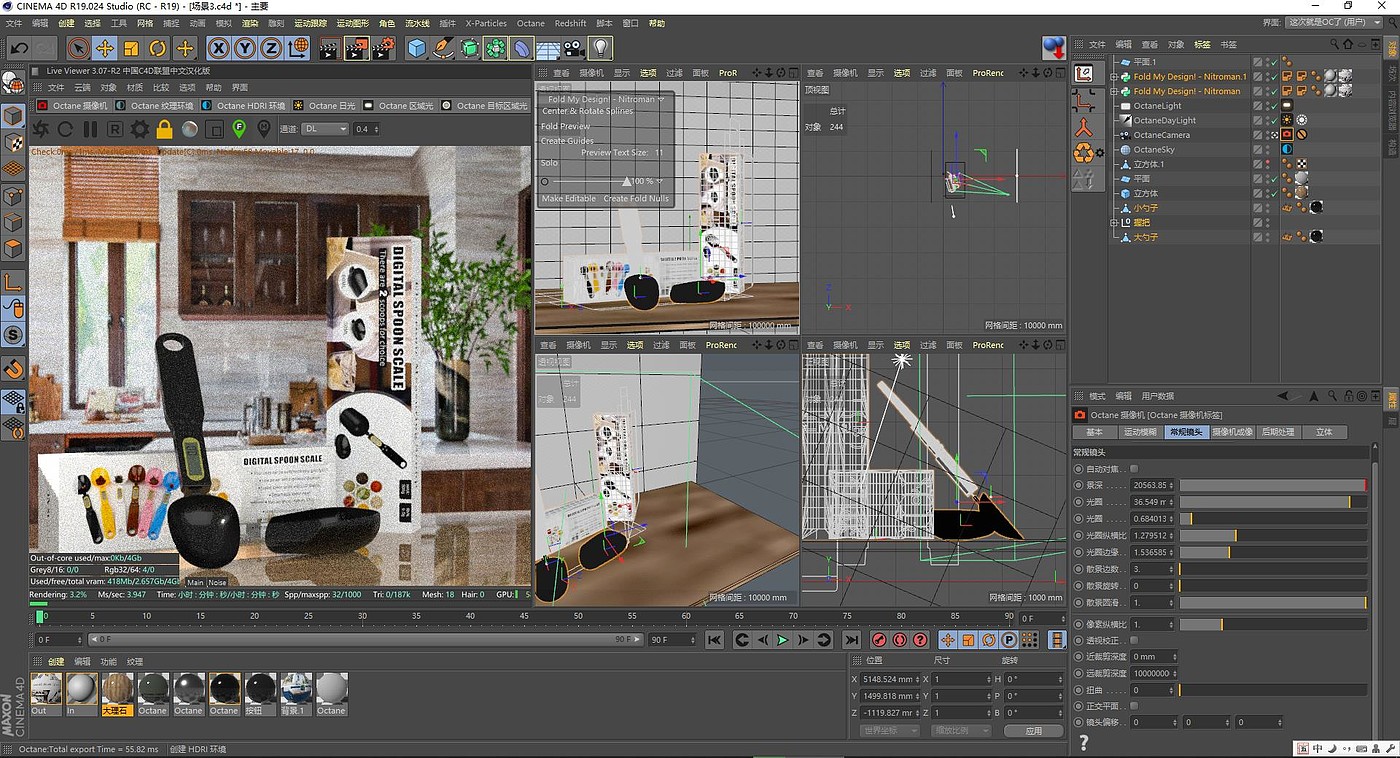The width and height of the screenshot is (1400, 758).
Task: Open the 世界坐标 coordinate dropdown
Action: [x=889, y=731]
